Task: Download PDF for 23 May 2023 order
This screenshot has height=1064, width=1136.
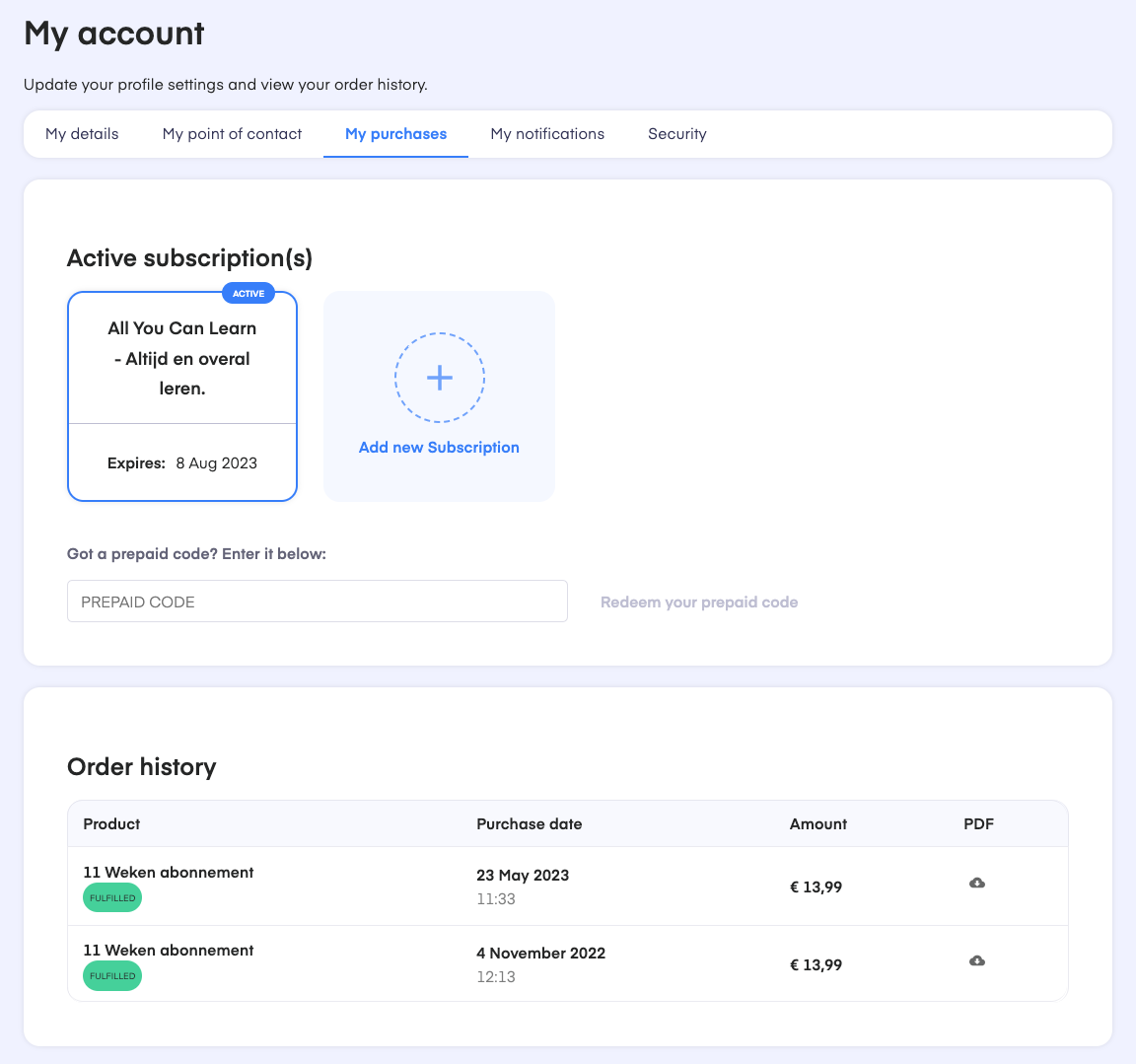Action: point(976,883)
